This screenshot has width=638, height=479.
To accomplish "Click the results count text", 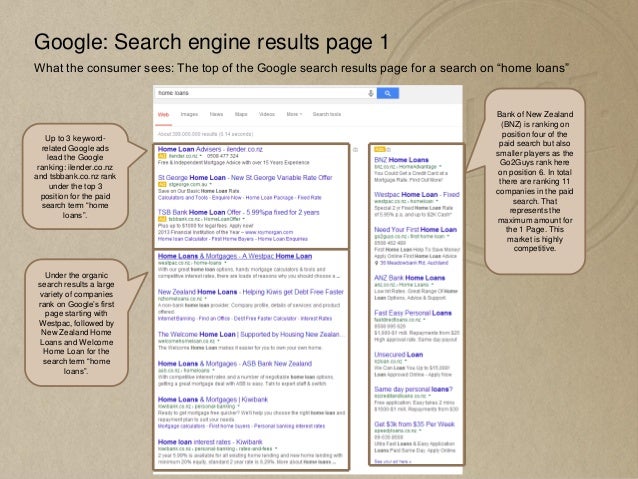I will [x=205, y=134].
